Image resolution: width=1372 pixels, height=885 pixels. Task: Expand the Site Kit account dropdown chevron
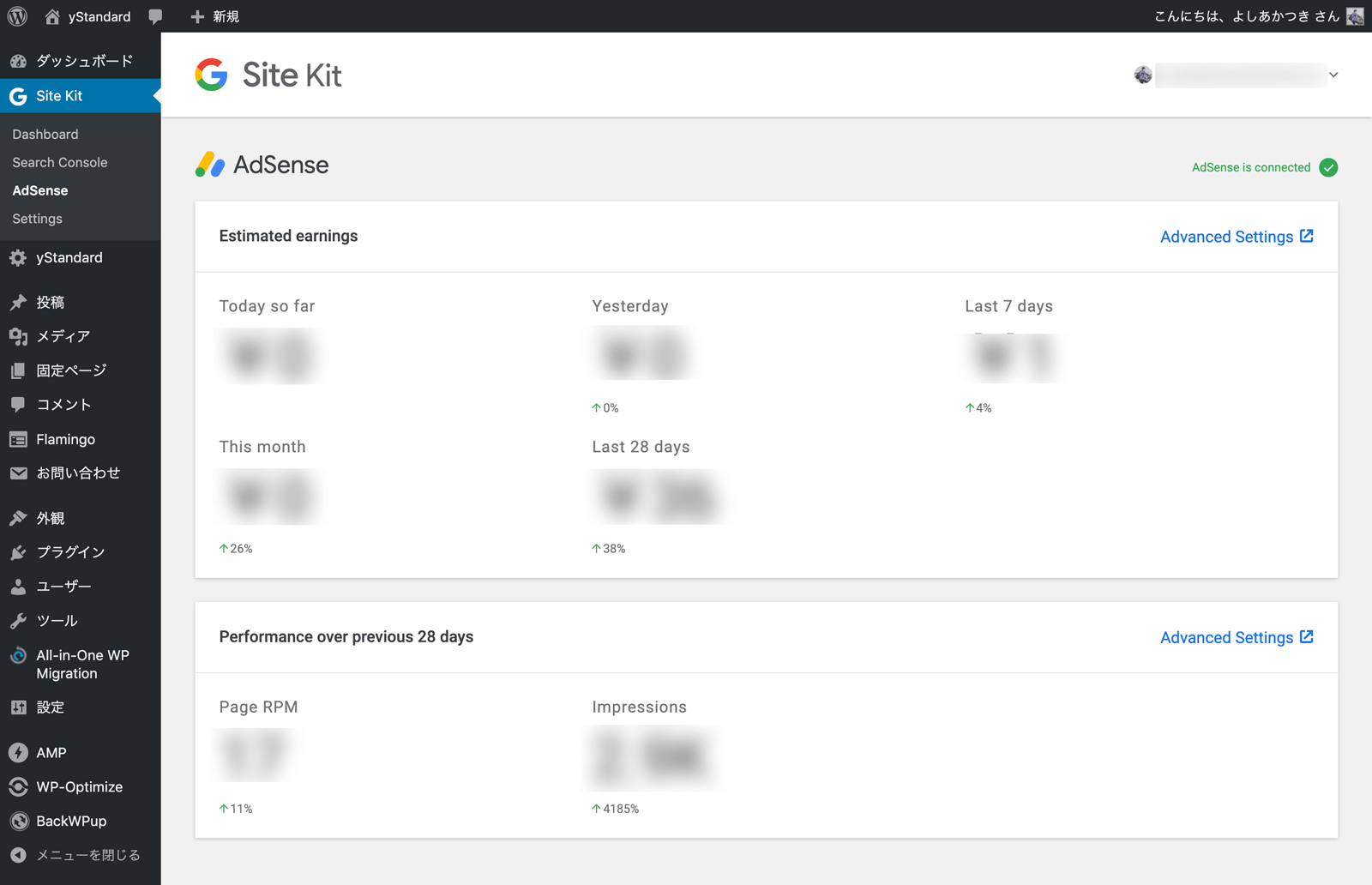click(x=1333, y=75)
